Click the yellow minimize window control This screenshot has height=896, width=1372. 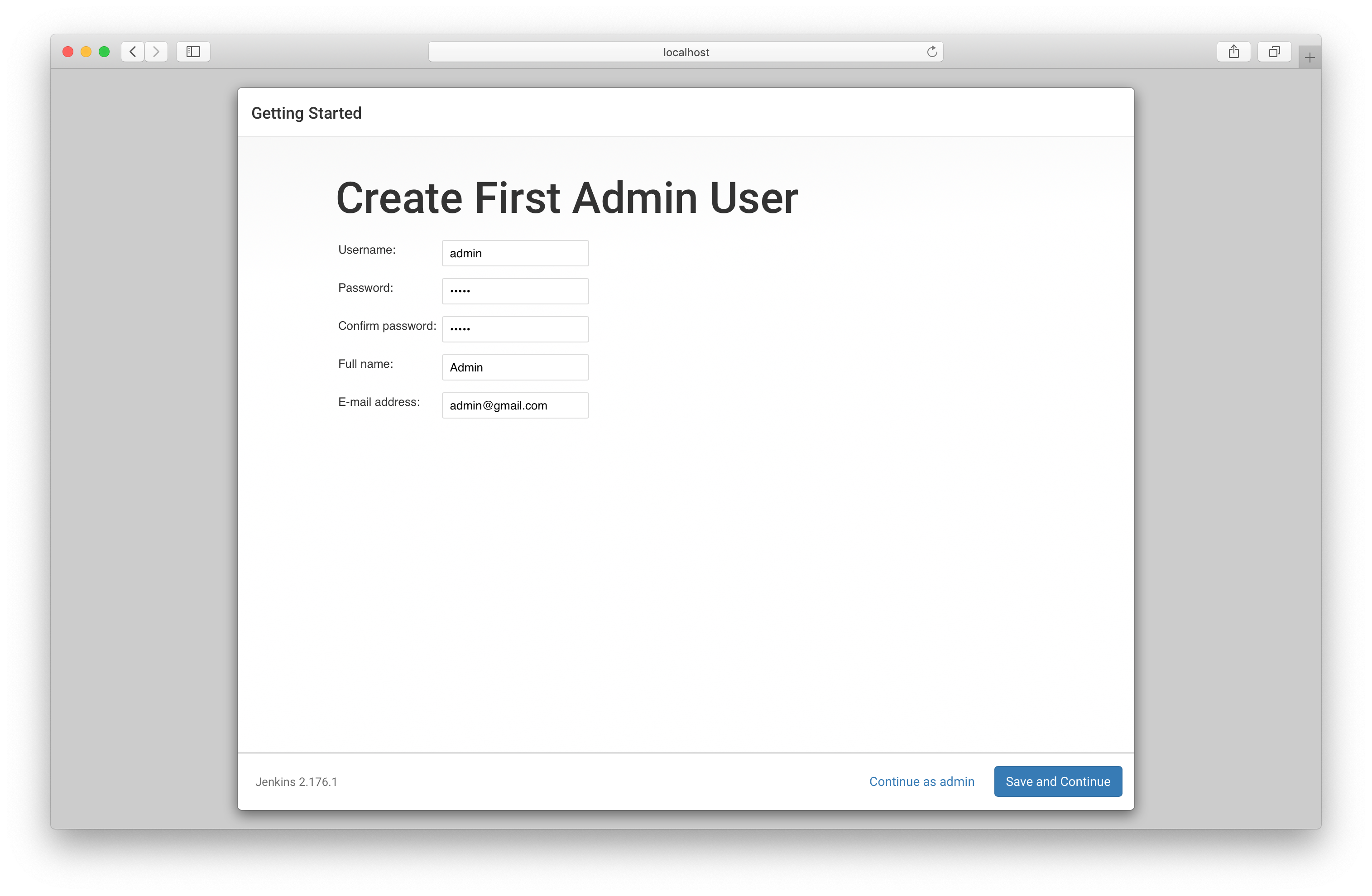coord(86,51)
